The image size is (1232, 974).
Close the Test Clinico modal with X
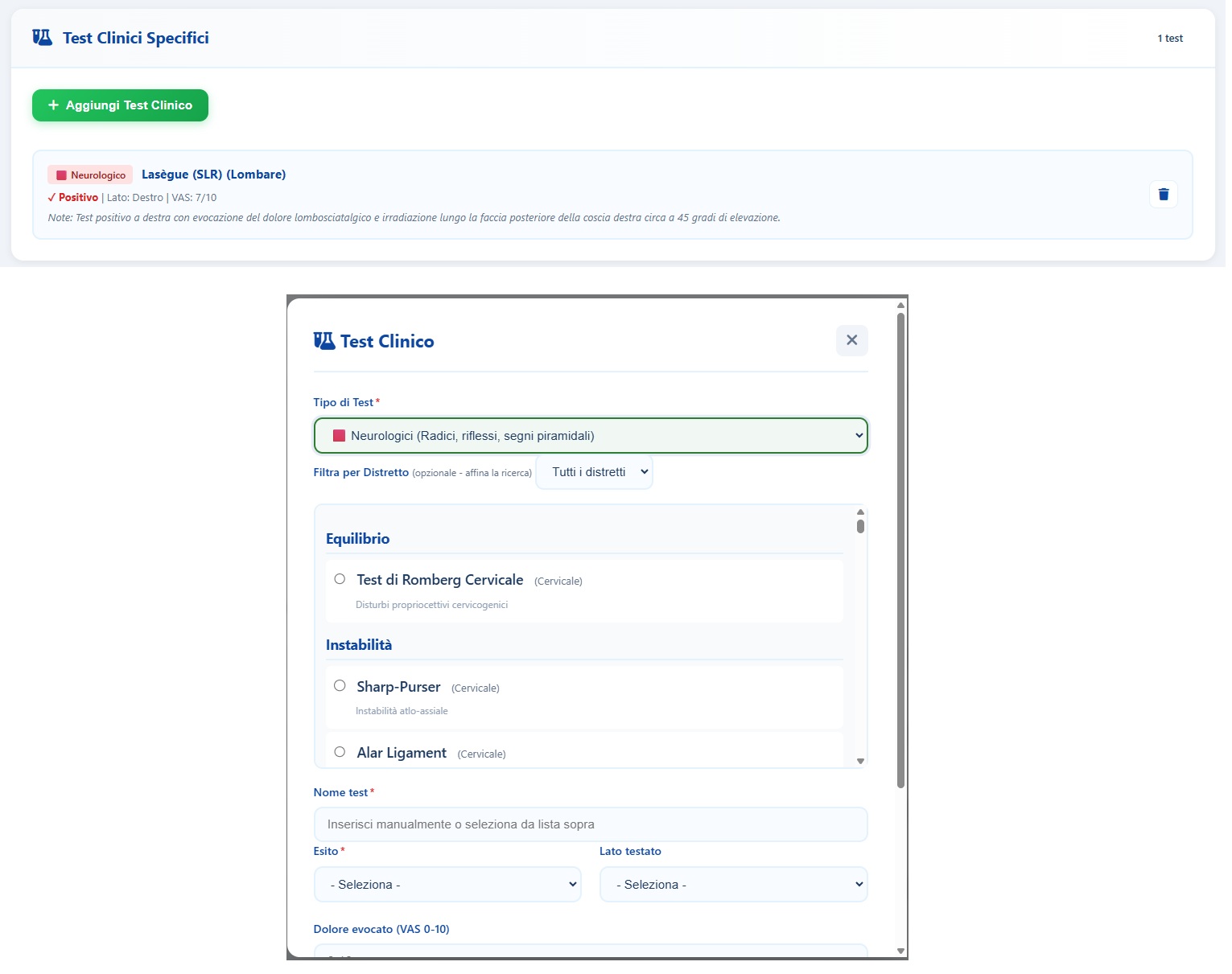(852, 340)
